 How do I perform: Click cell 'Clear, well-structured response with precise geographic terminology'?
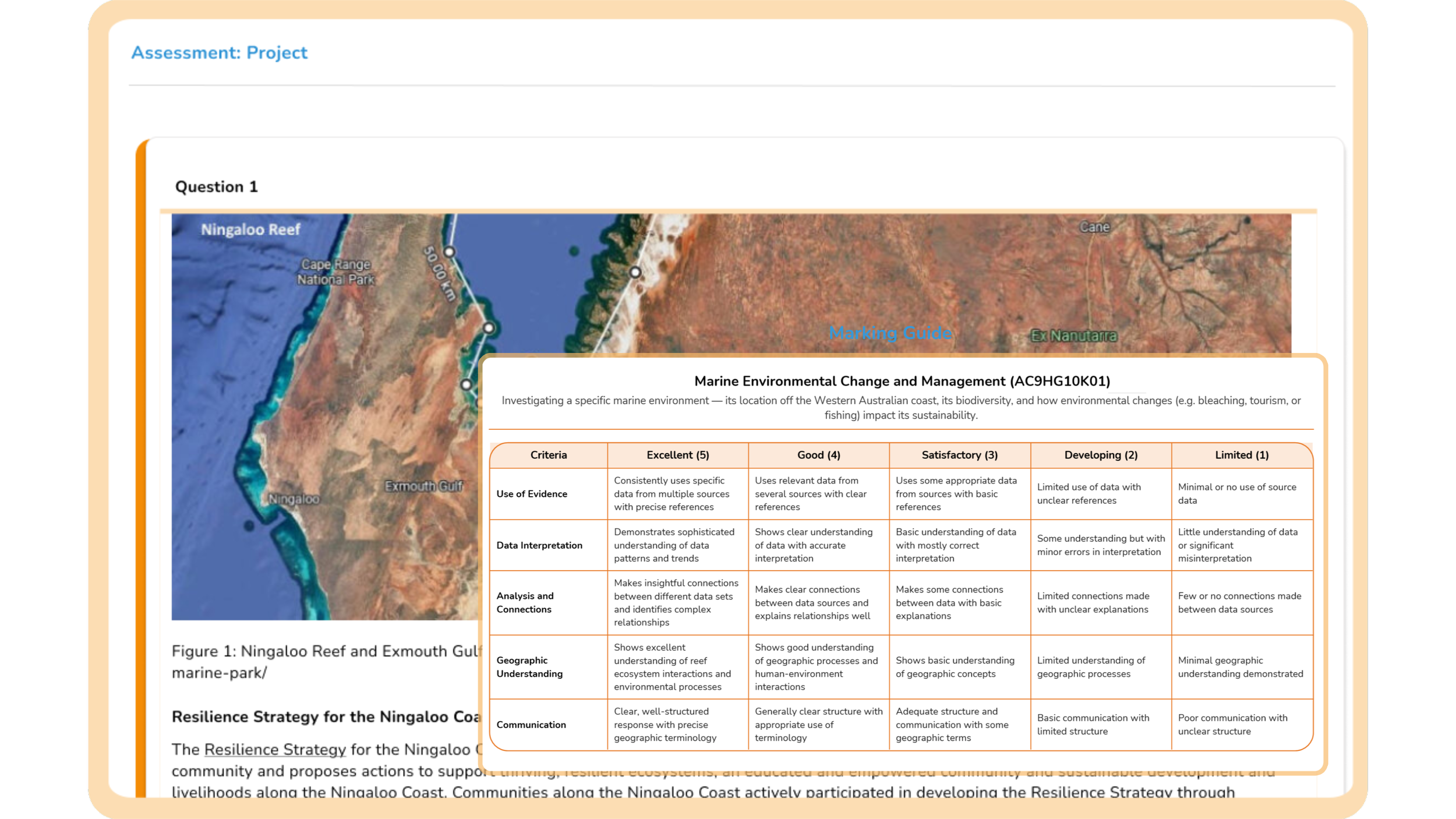[x=678, y=725]
